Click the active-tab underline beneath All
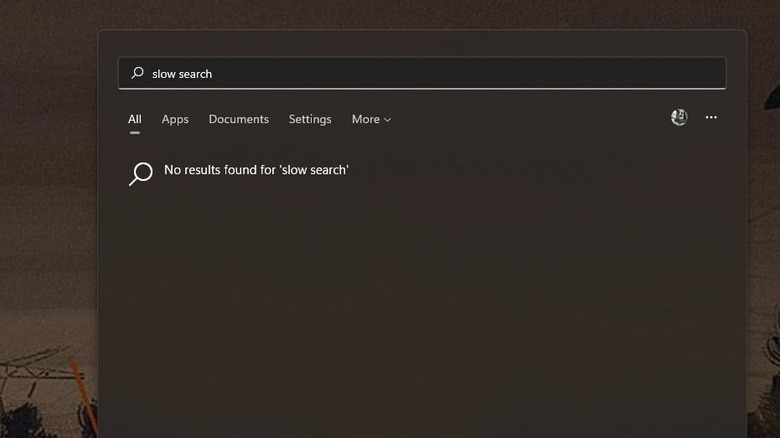The width and height of the screenshot is (780, 438). pyautogui.click(x=135, y=132)
